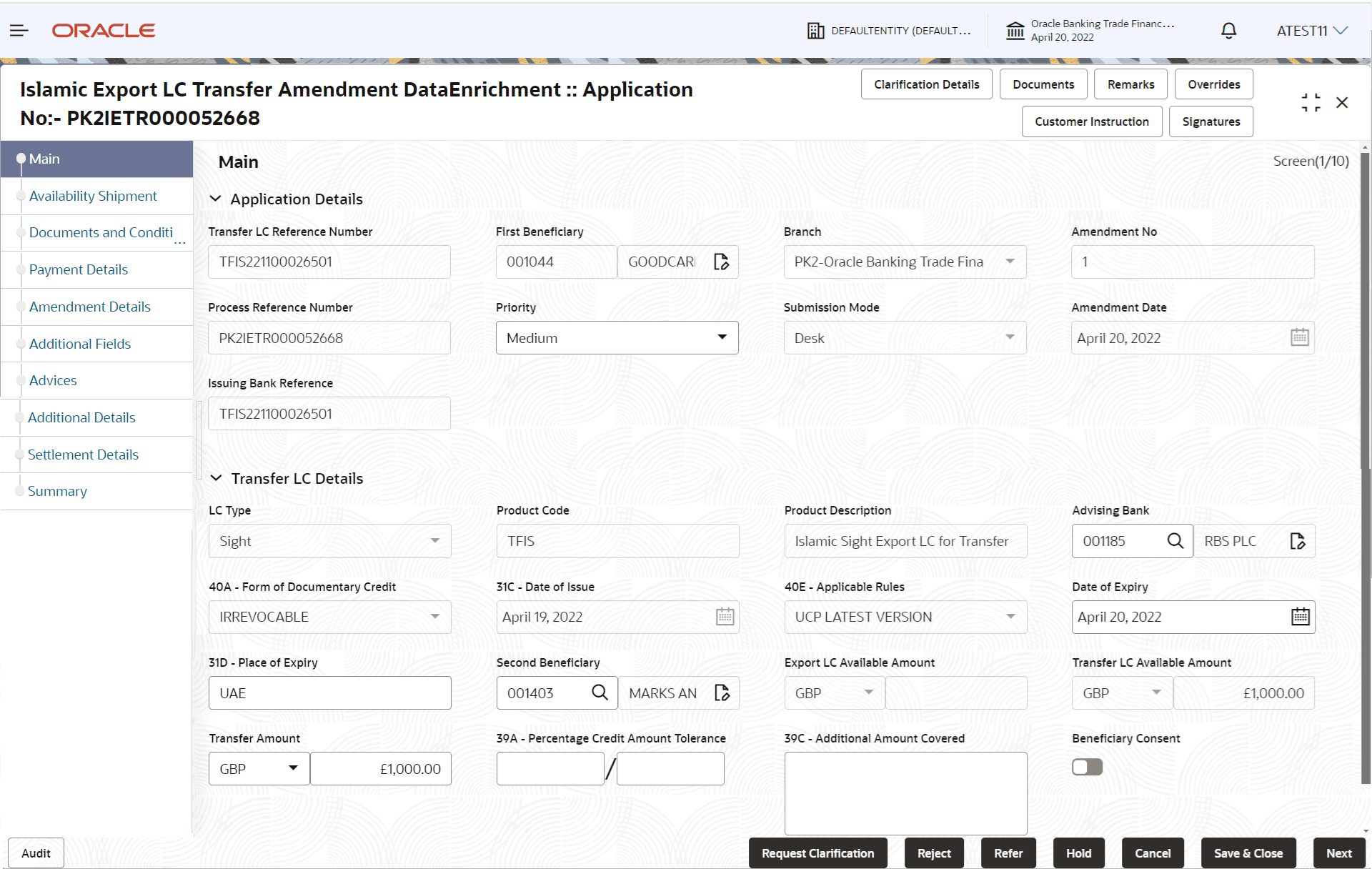Toggle the Beneficiary Consent switch
This screenshot has height=869, width=1372.
point(1087,767)
